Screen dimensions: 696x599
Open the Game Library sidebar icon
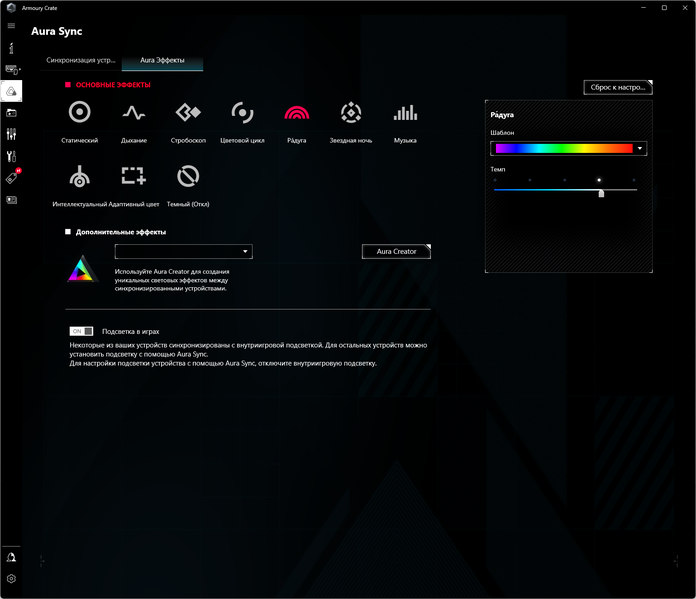click(12, 113)
